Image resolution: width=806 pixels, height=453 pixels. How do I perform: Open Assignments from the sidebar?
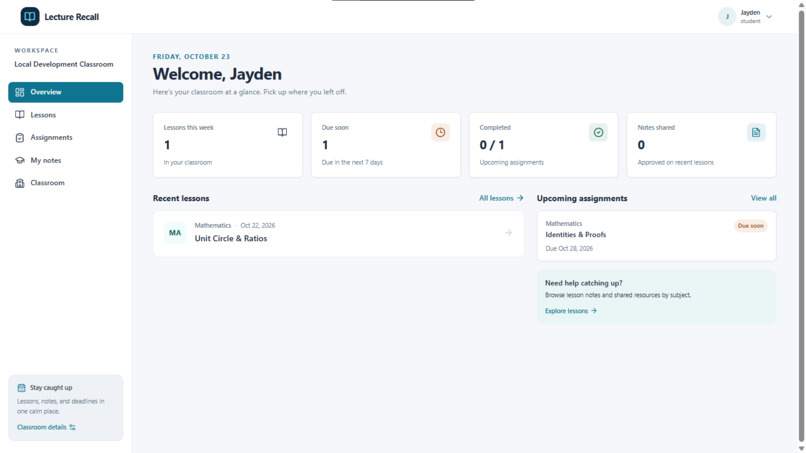65,137
